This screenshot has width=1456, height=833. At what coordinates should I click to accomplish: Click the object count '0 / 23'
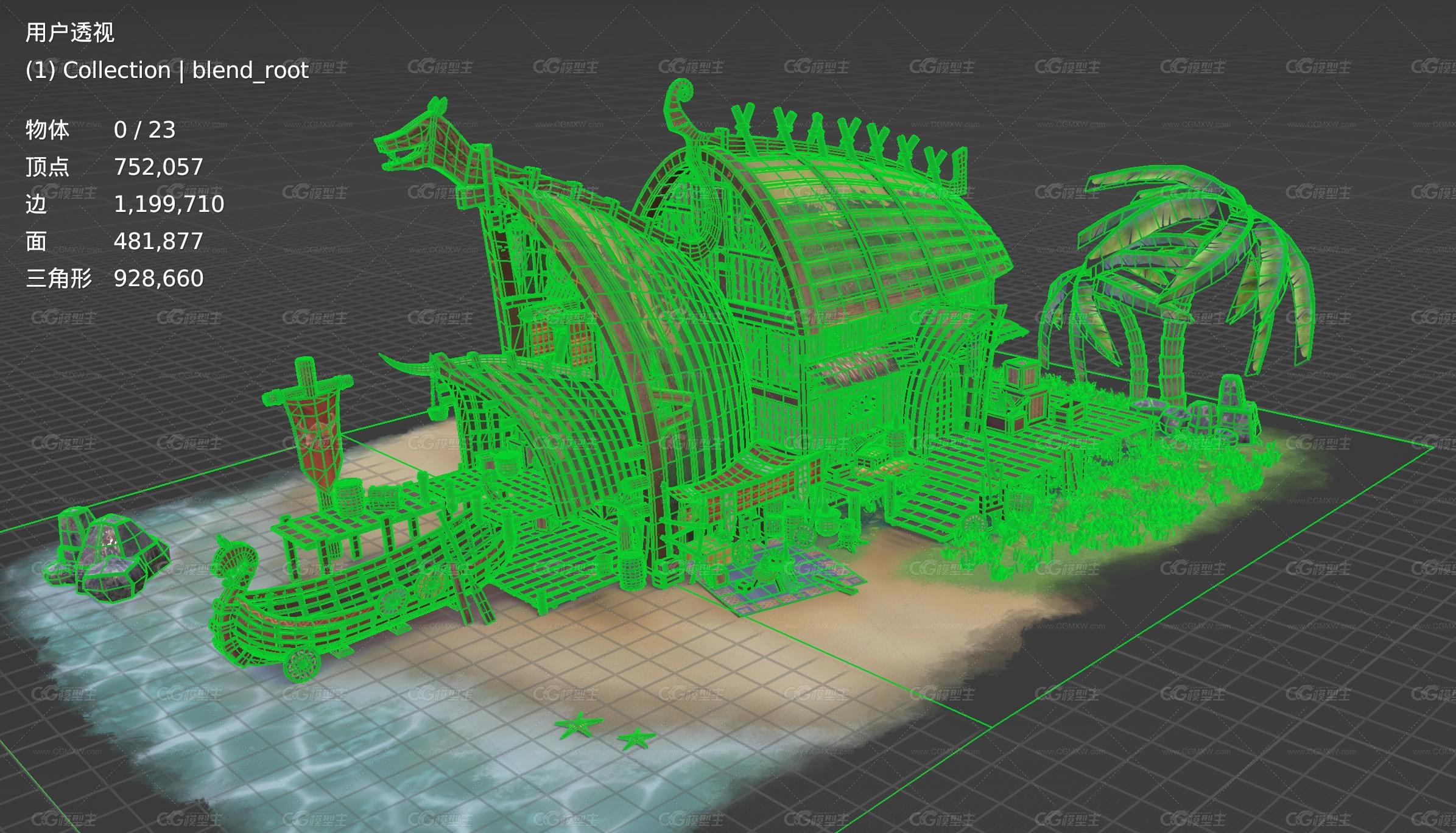pos(144,130)
